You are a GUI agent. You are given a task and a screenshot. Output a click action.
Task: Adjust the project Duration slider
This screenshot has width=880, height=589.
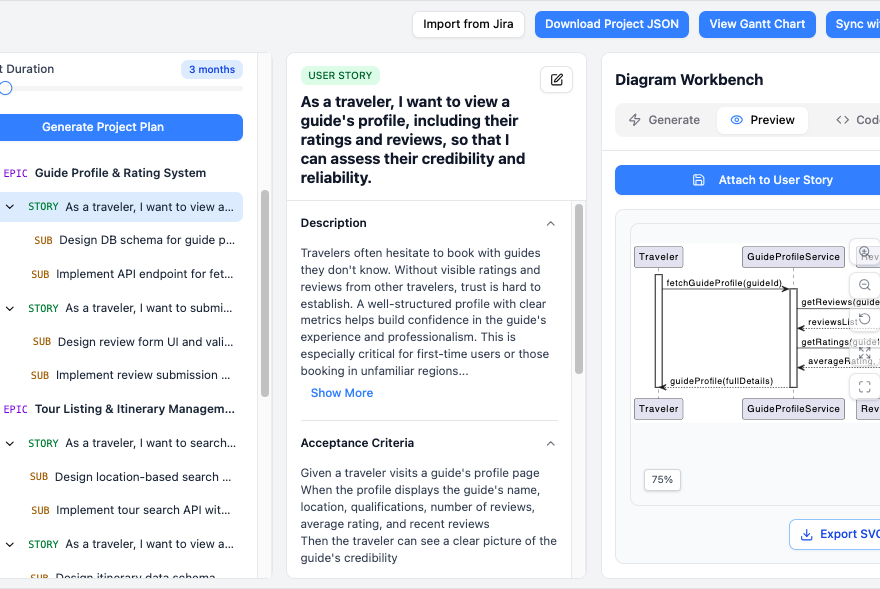coord(5,88)
